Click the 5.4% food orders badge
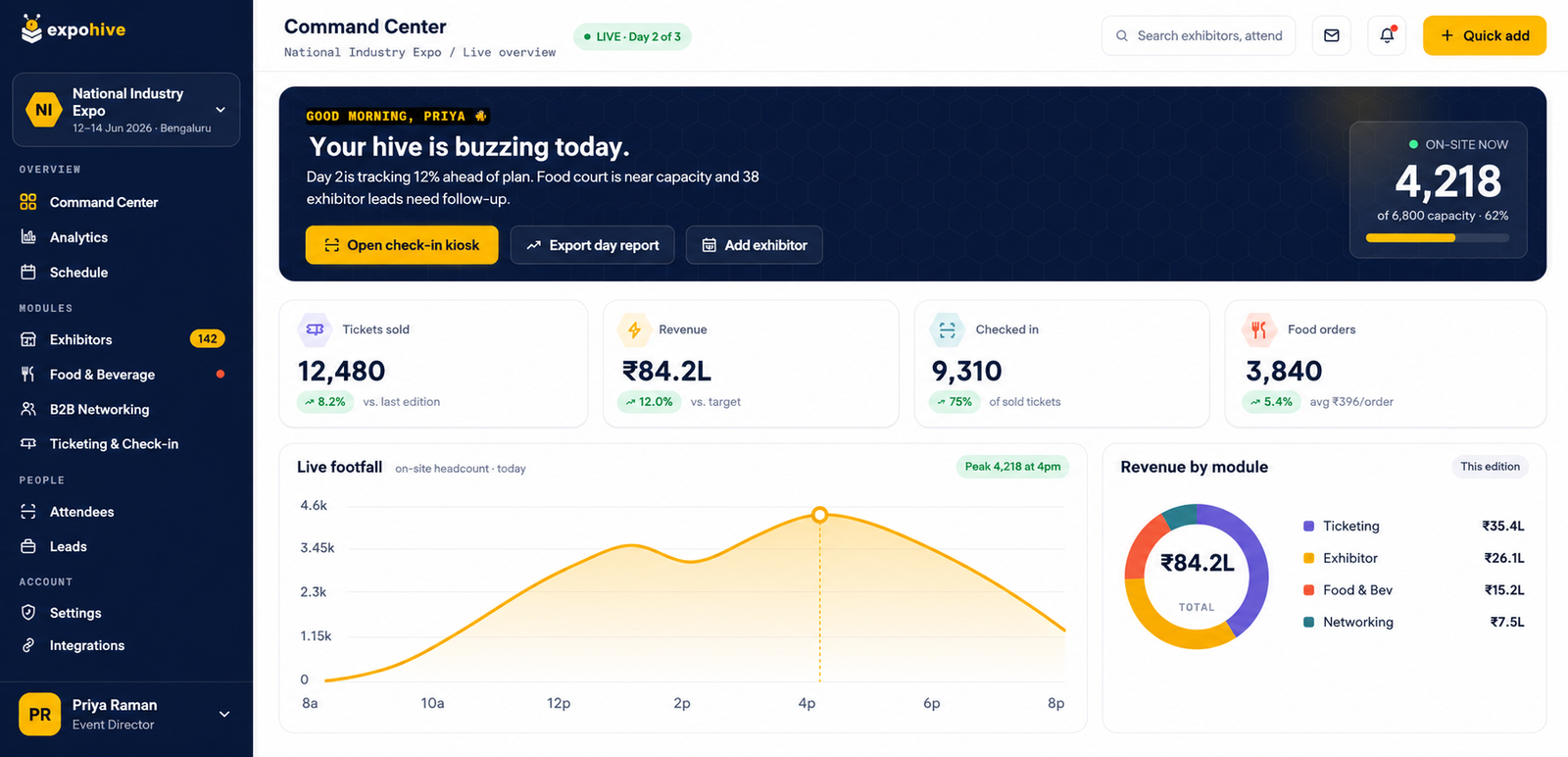The height and width of the screenshot is (757, 1568). tap(1271, 402)
